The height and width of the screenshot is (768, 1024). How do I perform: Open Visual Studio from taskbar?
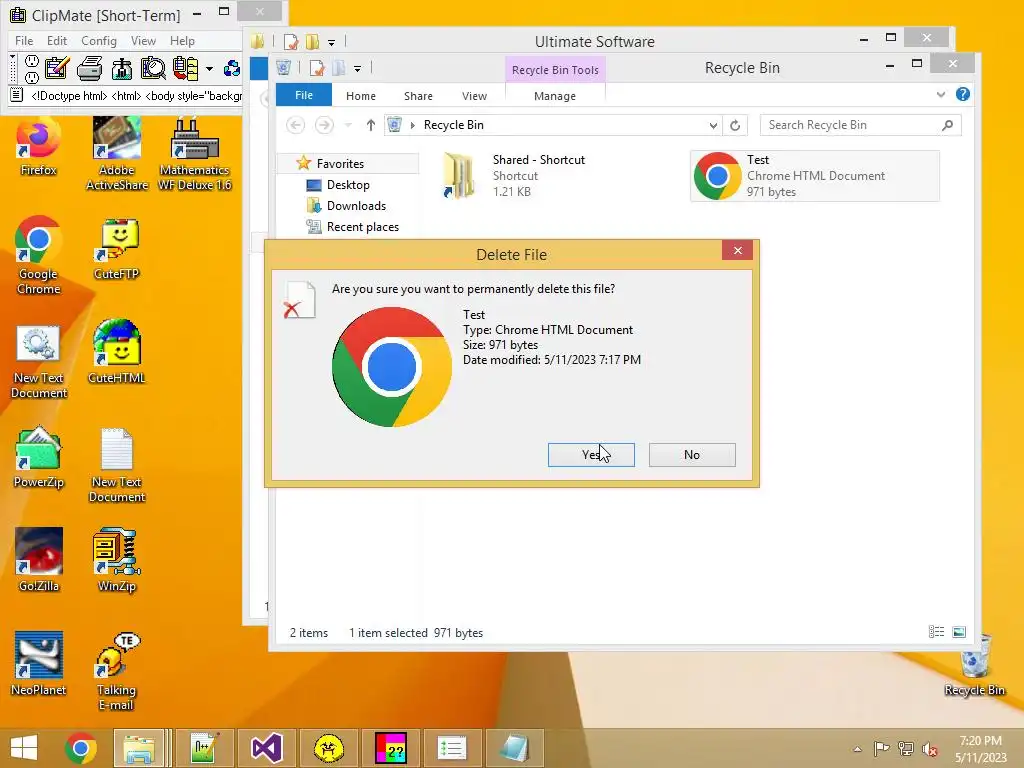point(266,748)
